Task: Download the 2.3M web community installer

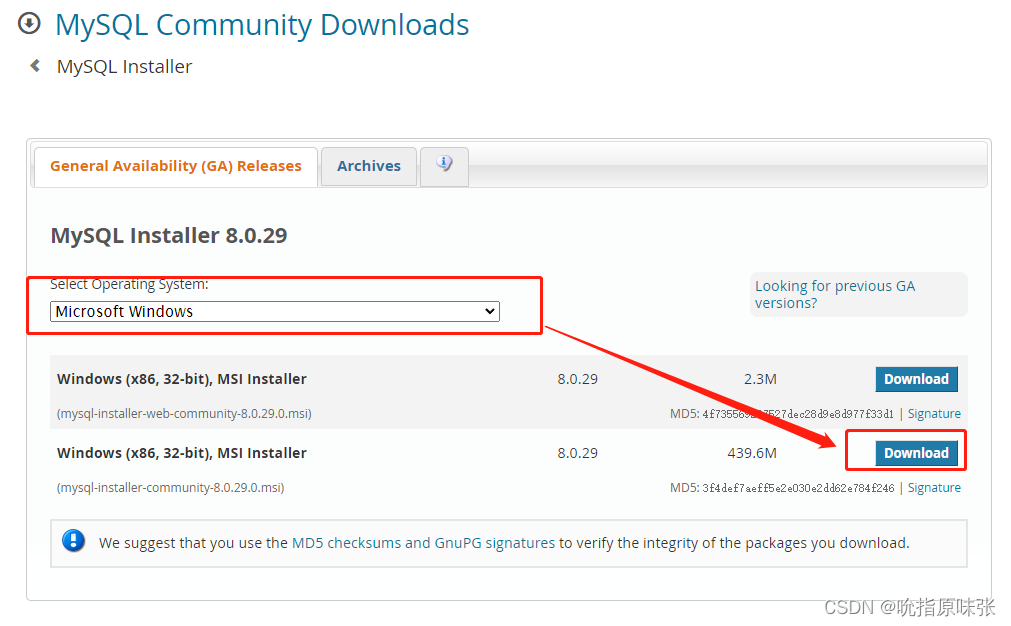Action: (916, 379)
